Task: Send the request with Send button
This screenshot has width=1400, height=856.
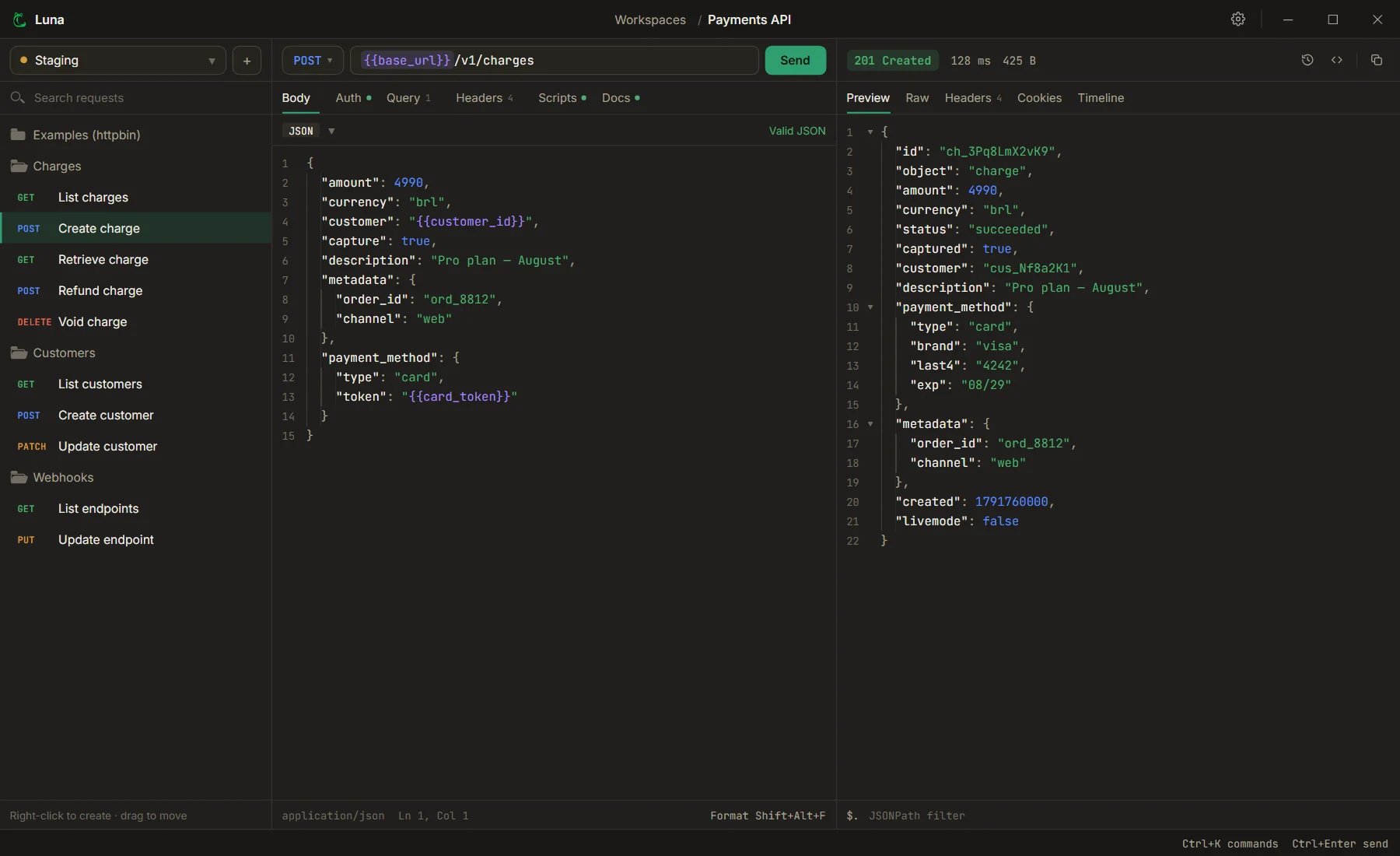Action: pyautogui.click(x=795, y=60)
